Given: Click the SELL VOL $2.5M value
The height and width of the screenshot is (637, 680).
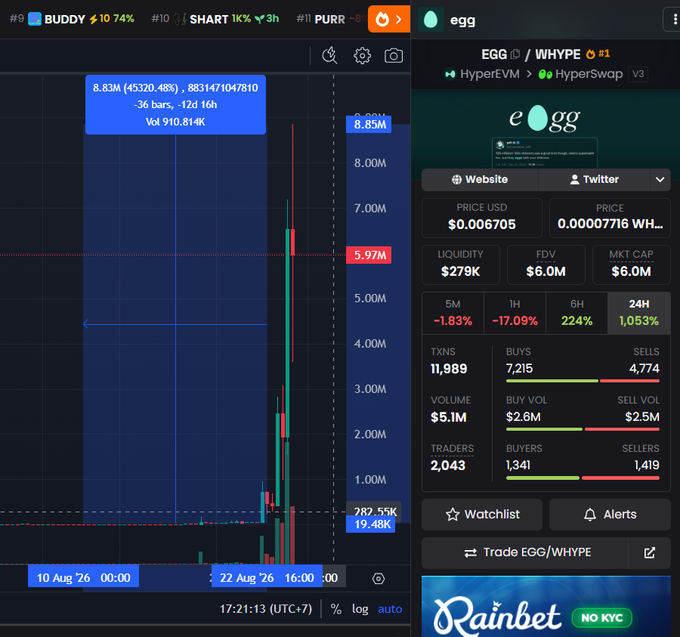Looking at the screenshot, I should click(642, 417).
